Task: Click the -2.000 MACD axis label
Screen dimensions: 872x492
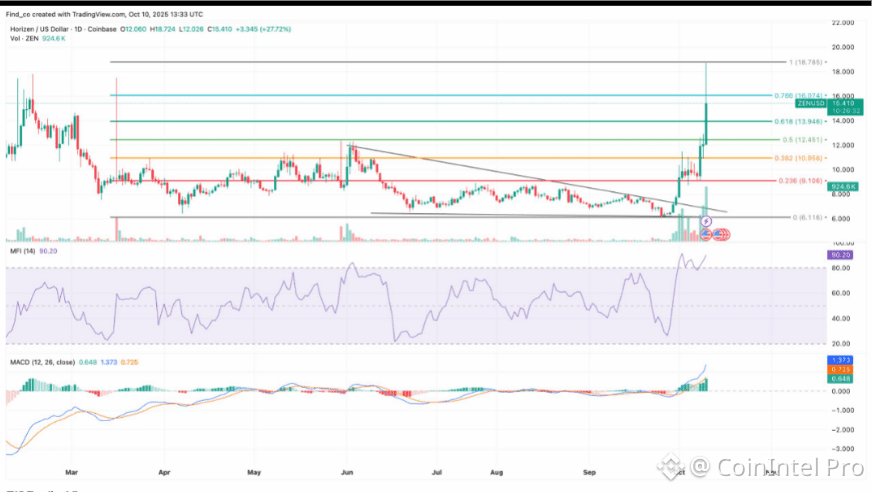Action: 843,430
